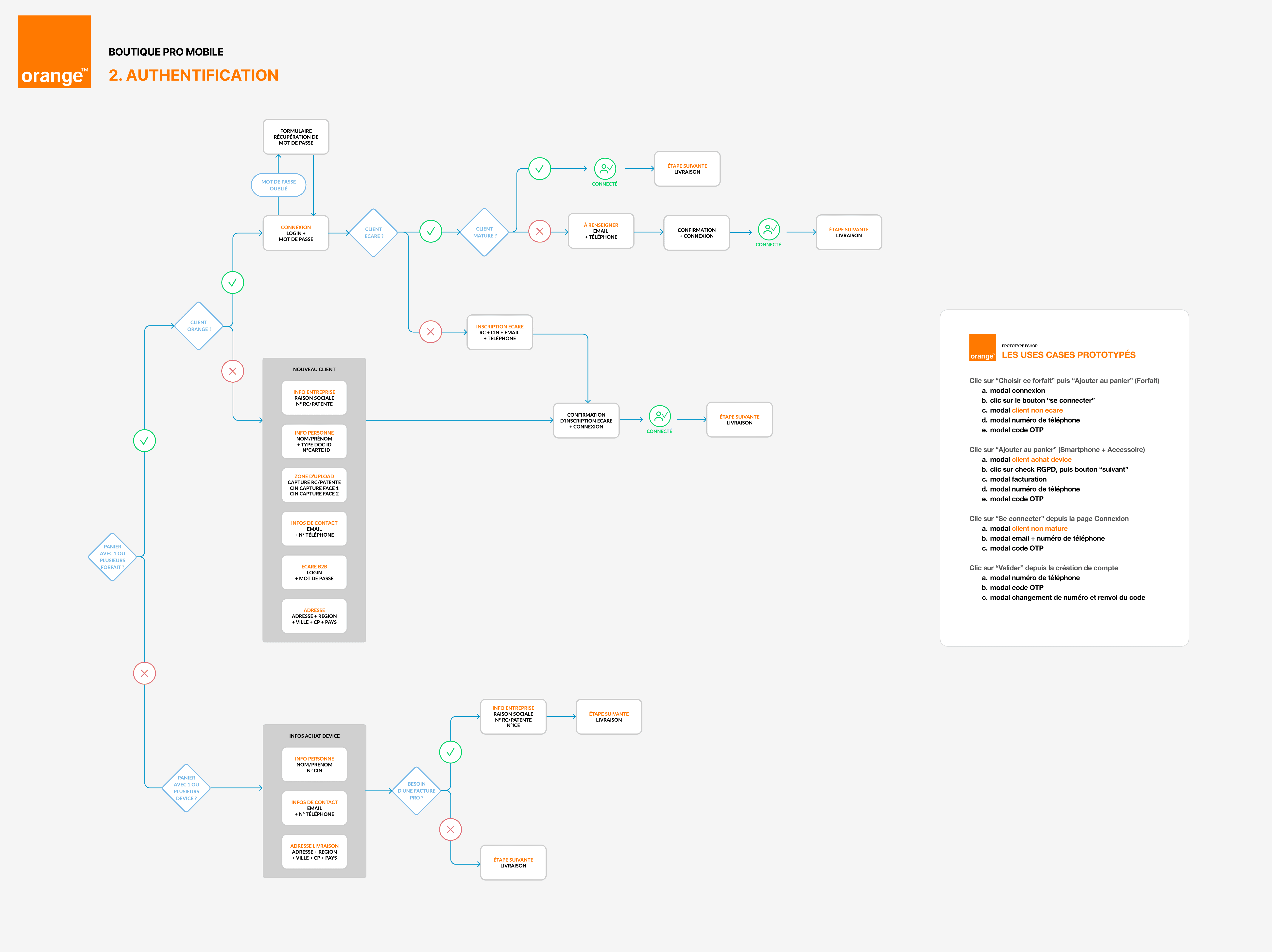The height and width of the screenshot is (952, 1272).
Task: Select the Confirmation d'Inscription Ecare + Connexion box
Action: click(586, 421)
